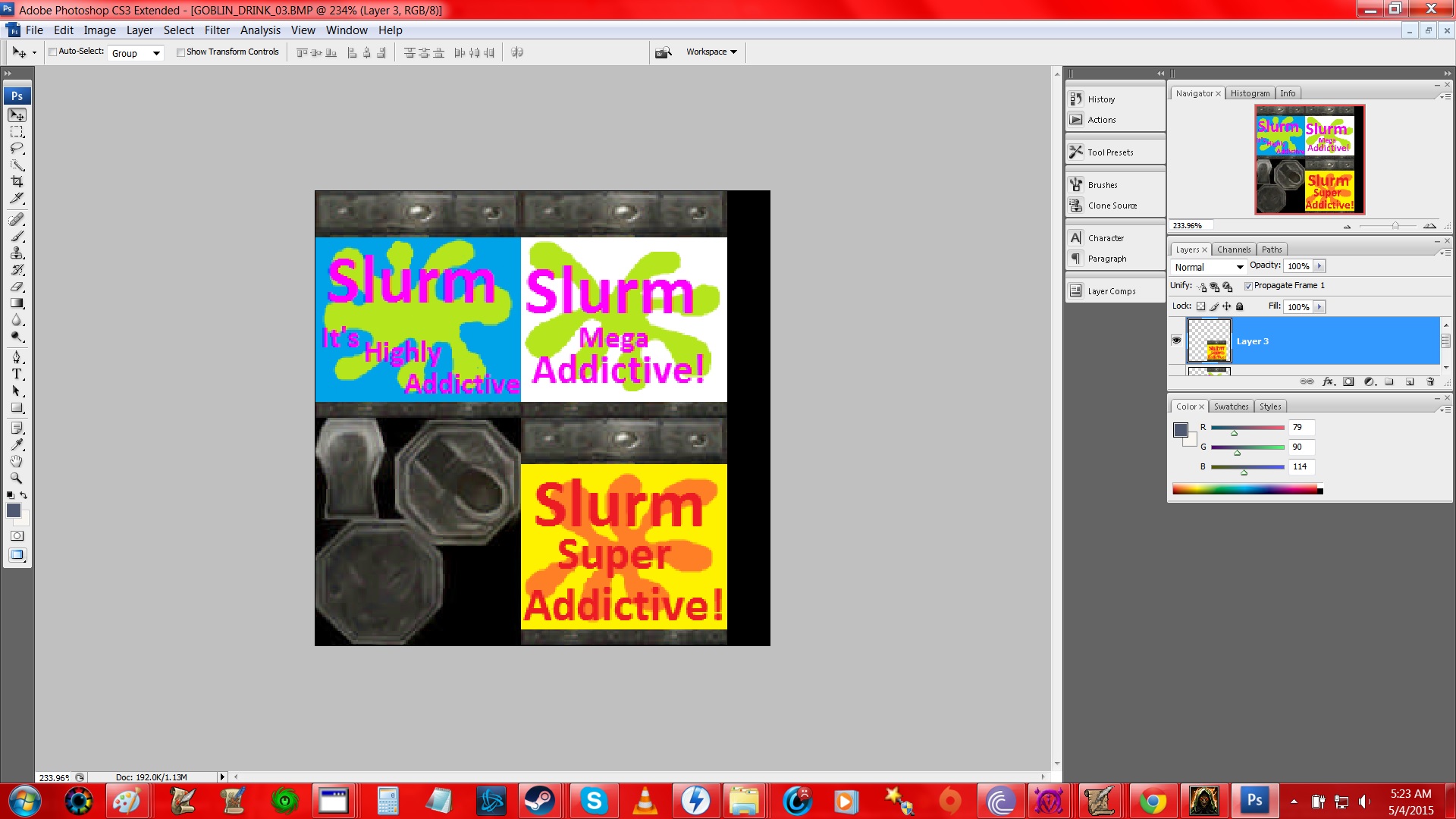Open the adjustment layer menu
Viewport: 1456px width, 819px height.
tap(1369, 381)
